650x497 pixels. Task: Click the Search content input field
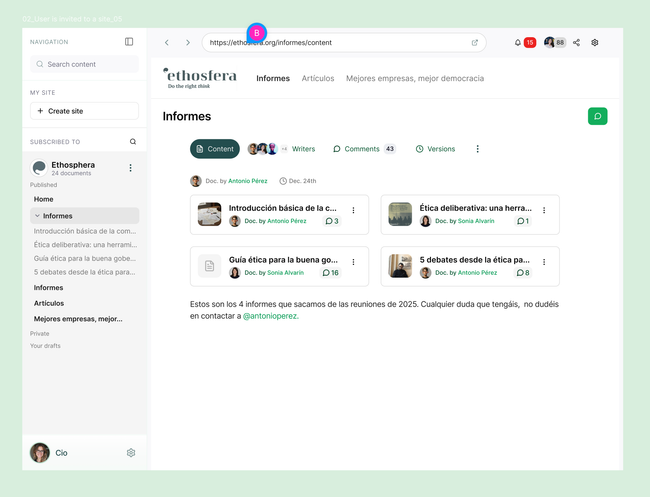tap(84, 64)
